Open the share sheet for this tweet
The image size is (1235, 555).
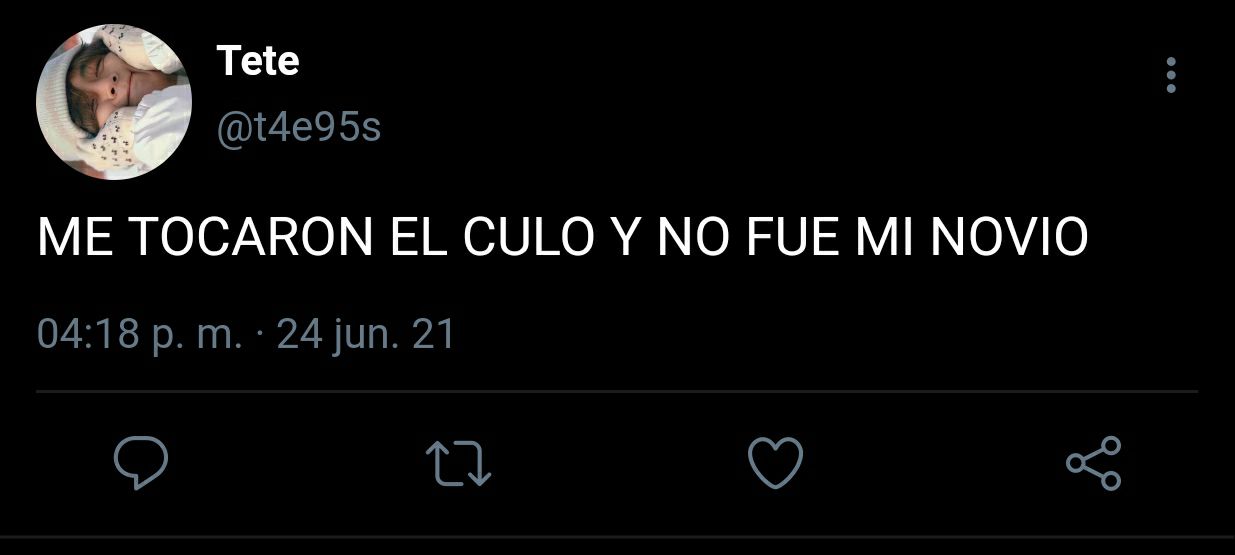(x=1094, y=464)
